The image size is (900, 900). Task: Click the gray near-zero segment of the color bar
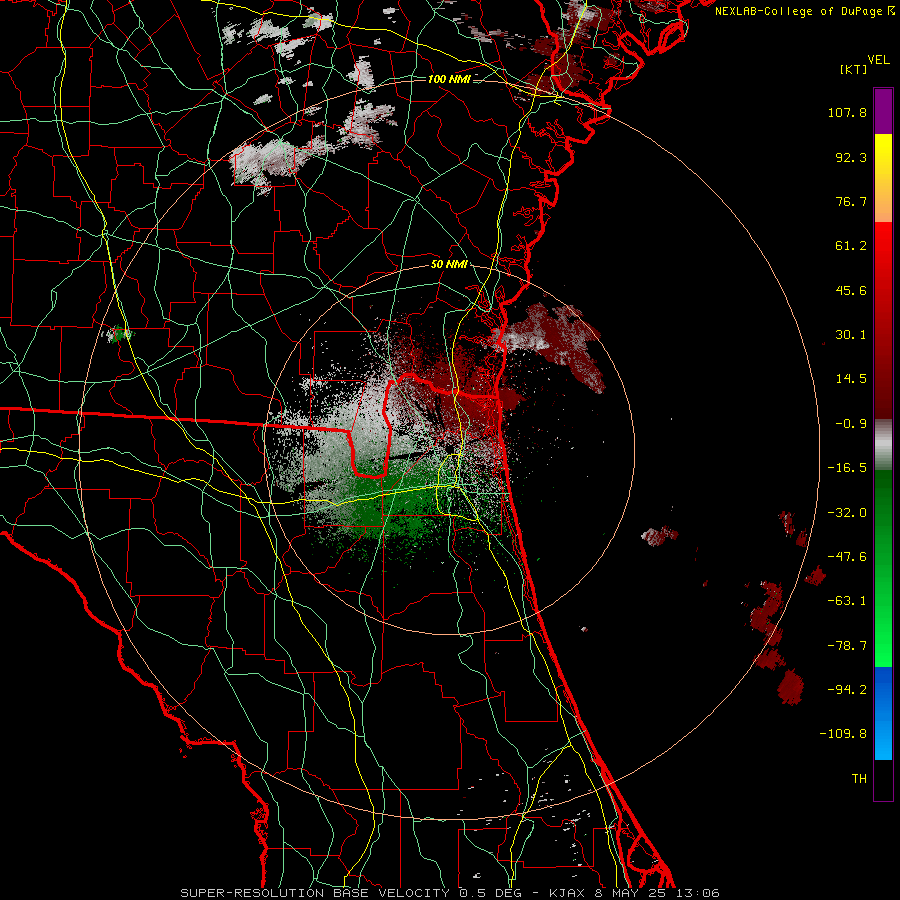click(883, 444)
